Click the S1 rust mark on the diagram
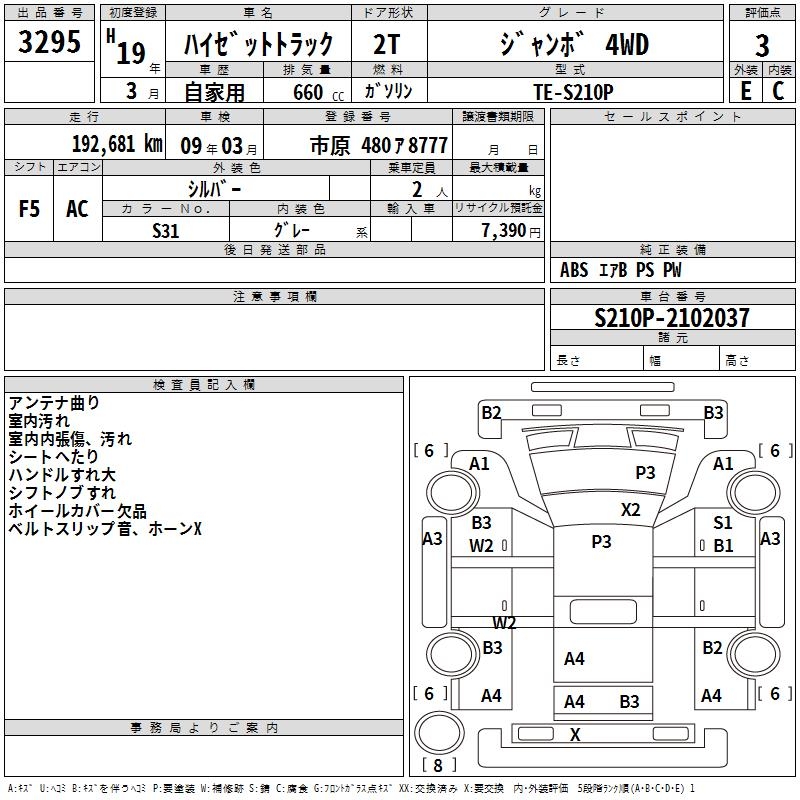This screenshot has width=800, height=800. tap(723, 523)
